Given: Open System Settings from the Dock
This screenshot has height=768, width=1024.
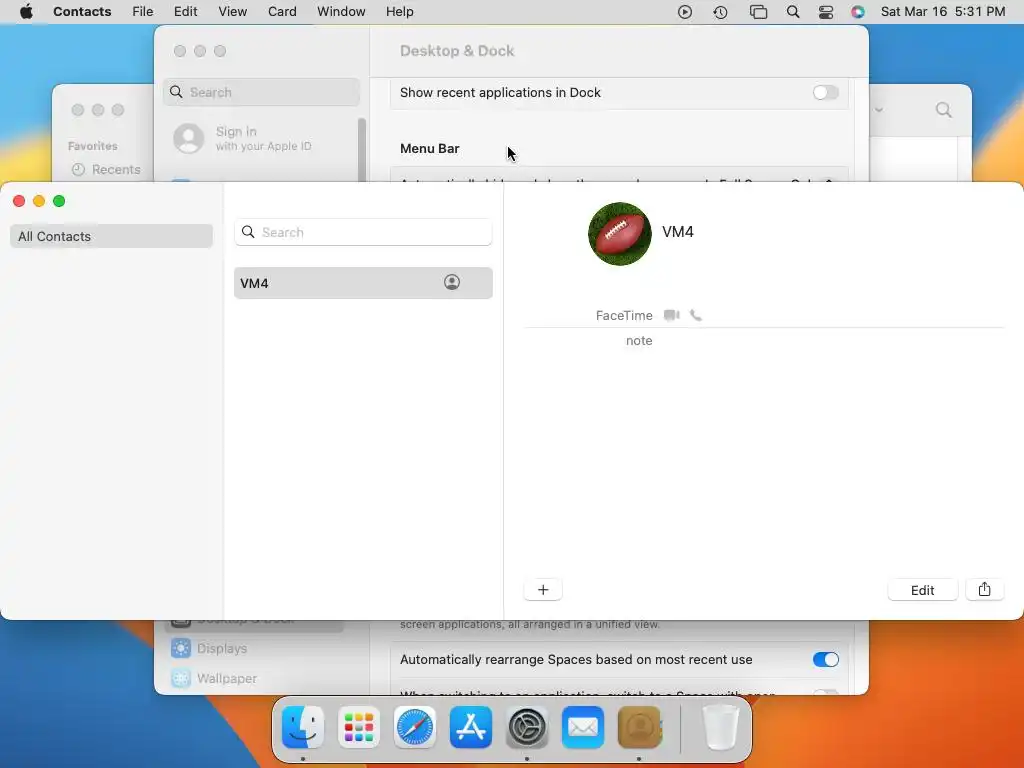Looking at the screenshot, I should pos(527,727).
